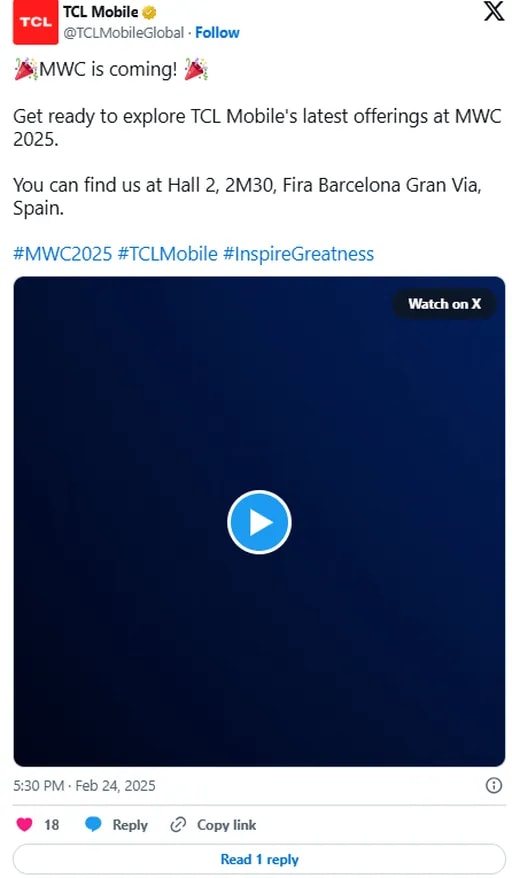
Task: Click the 18 likes count
Action: (x=52, y=824)
